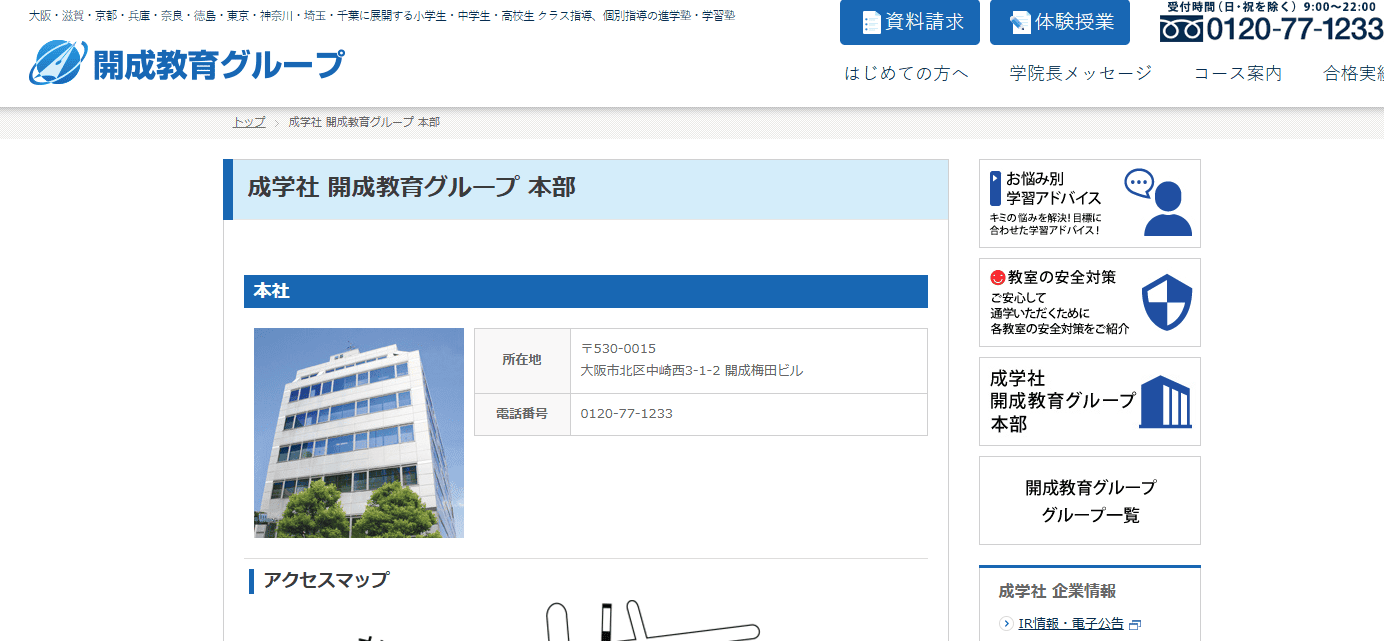Click the red smiley icon by 教室の安全対策

(997, 277)
